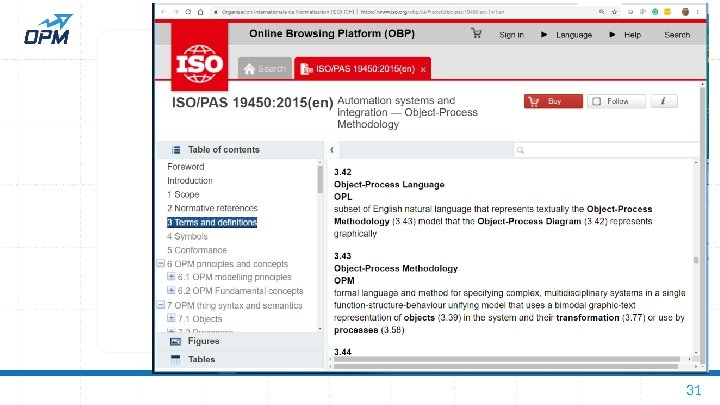Open 2 Normative references section
Viewport: 720px width, 405px height.
click(x=212, y=208)
